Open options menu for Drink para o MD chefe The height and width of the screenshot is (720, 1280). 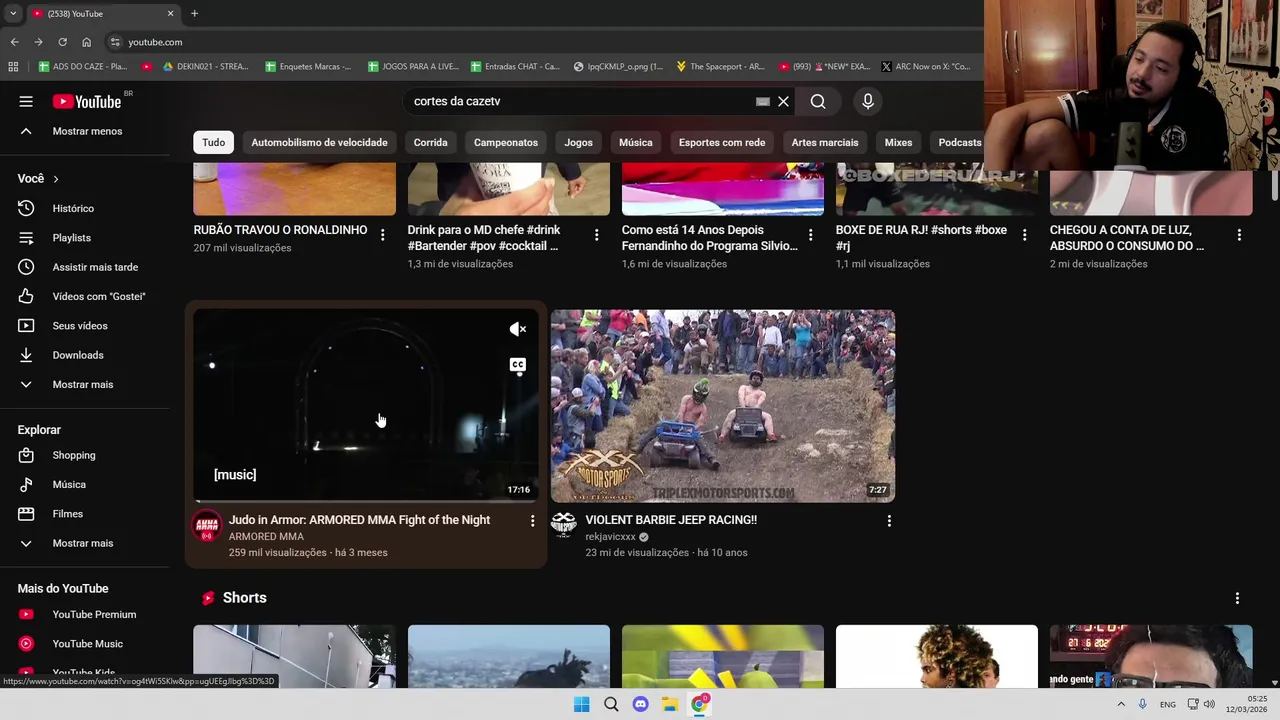point(597,235)
